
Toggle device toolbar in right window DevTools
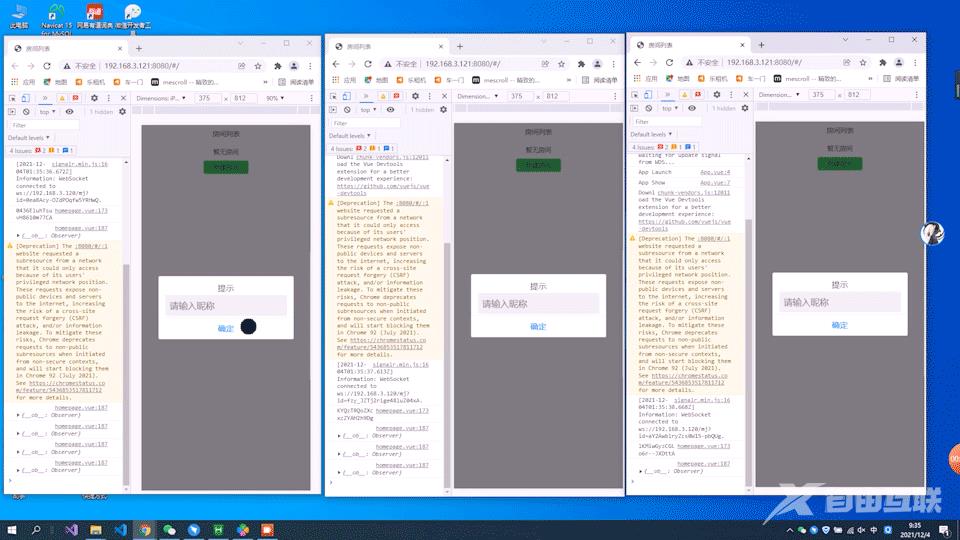coord(648,95)
